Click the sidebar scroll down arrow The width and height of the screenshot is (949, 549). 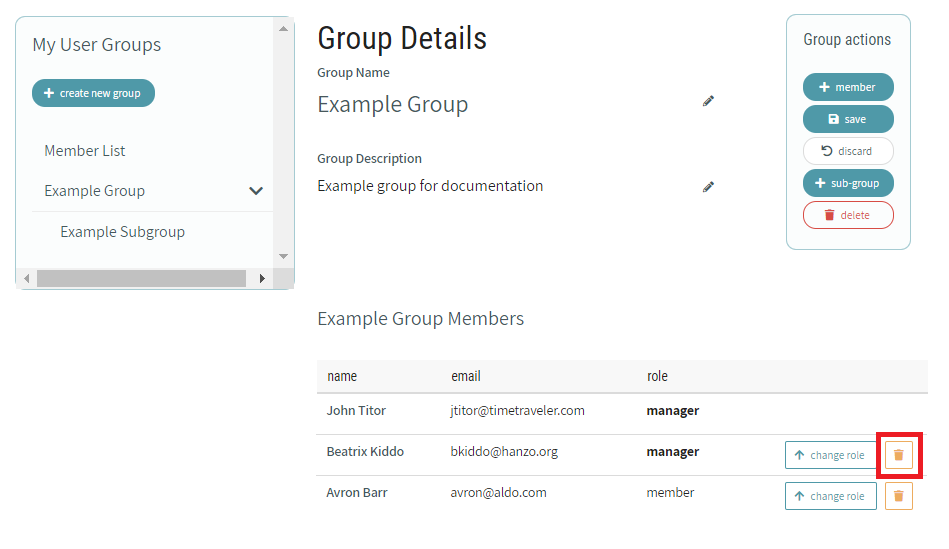click(283, 257)
